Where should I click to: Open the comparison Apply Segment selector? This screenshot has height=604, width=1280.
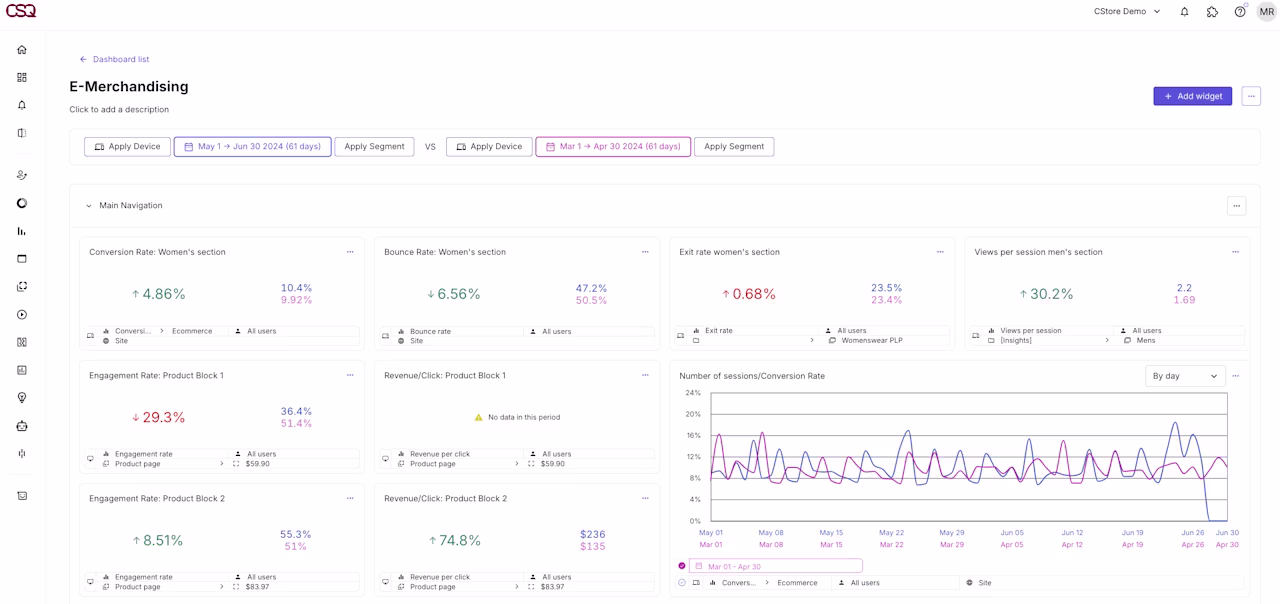point(734,147)
